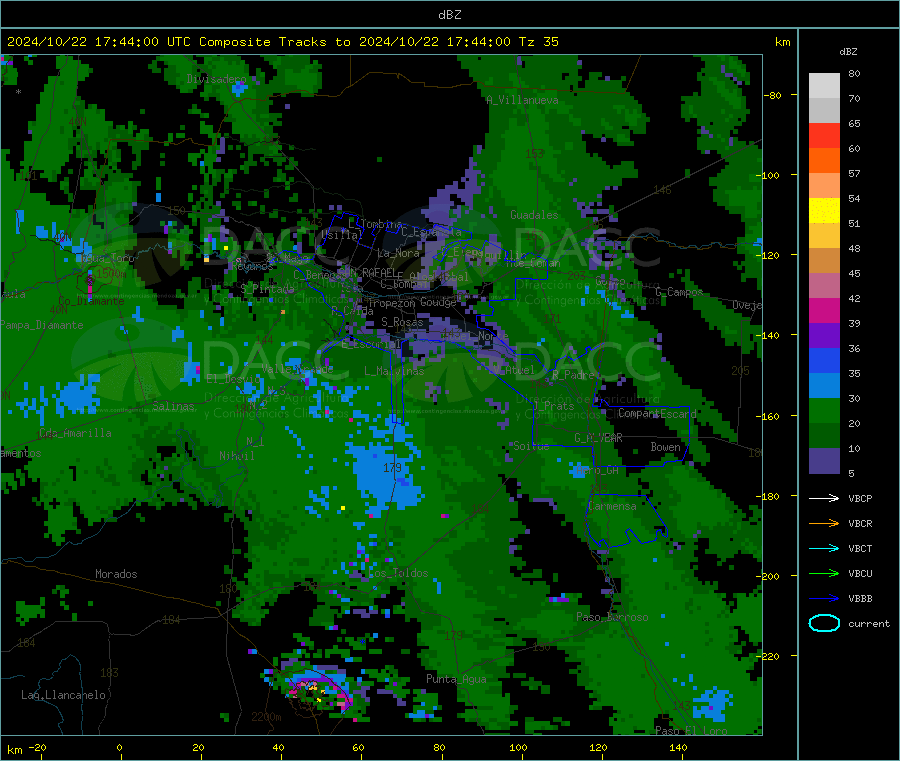The image size is (900, 761).
Task: Click the 'La_Nora' place label
Action: pos(398,253)
